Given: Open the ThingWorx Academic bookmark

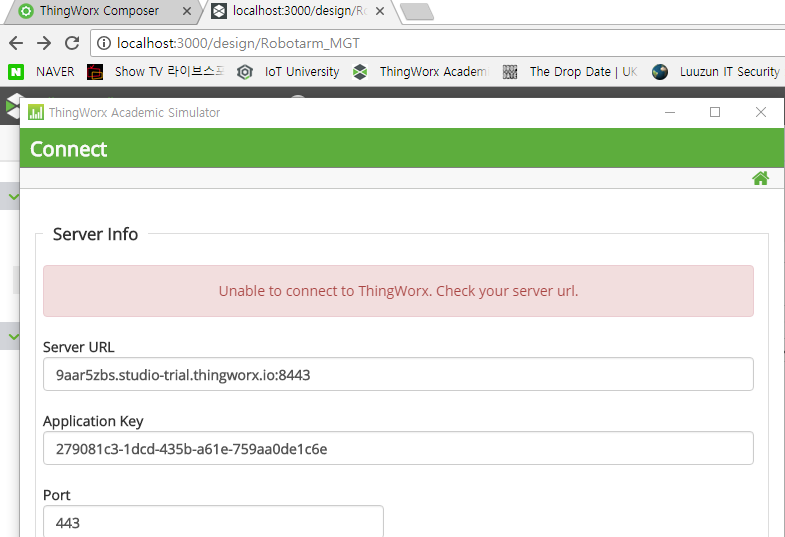Looking at the screenshot, I should pyautogui.click(x=420, y=72).
